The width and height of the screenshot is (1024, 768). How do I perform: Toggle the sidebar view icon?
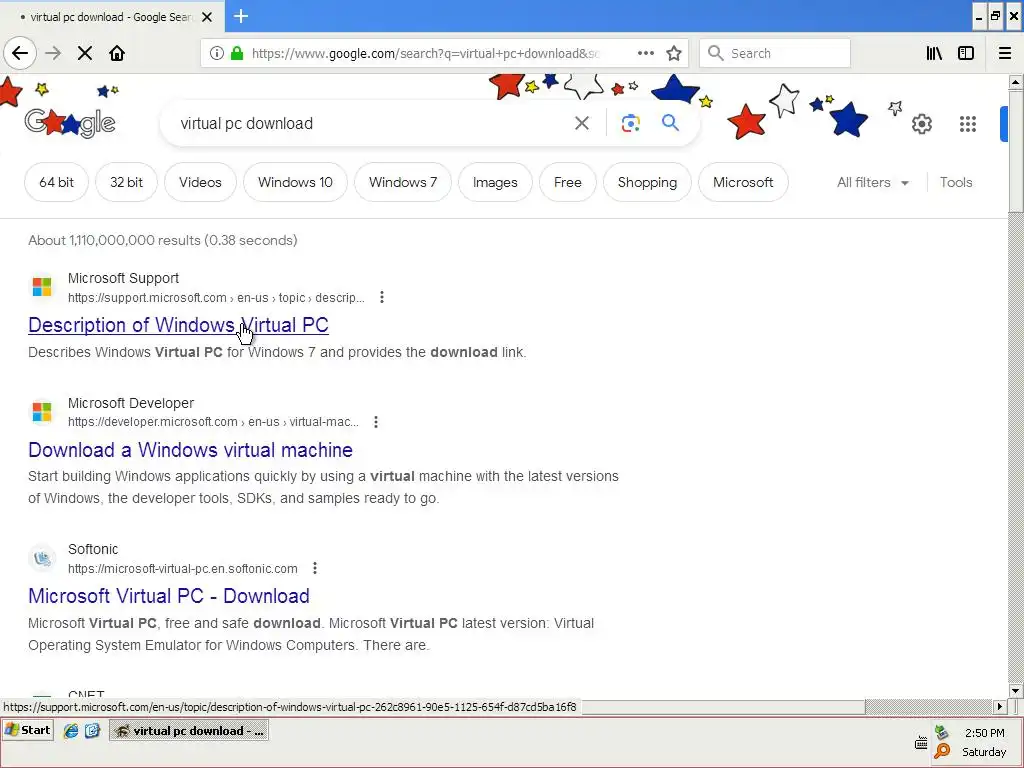pos(966,53)
